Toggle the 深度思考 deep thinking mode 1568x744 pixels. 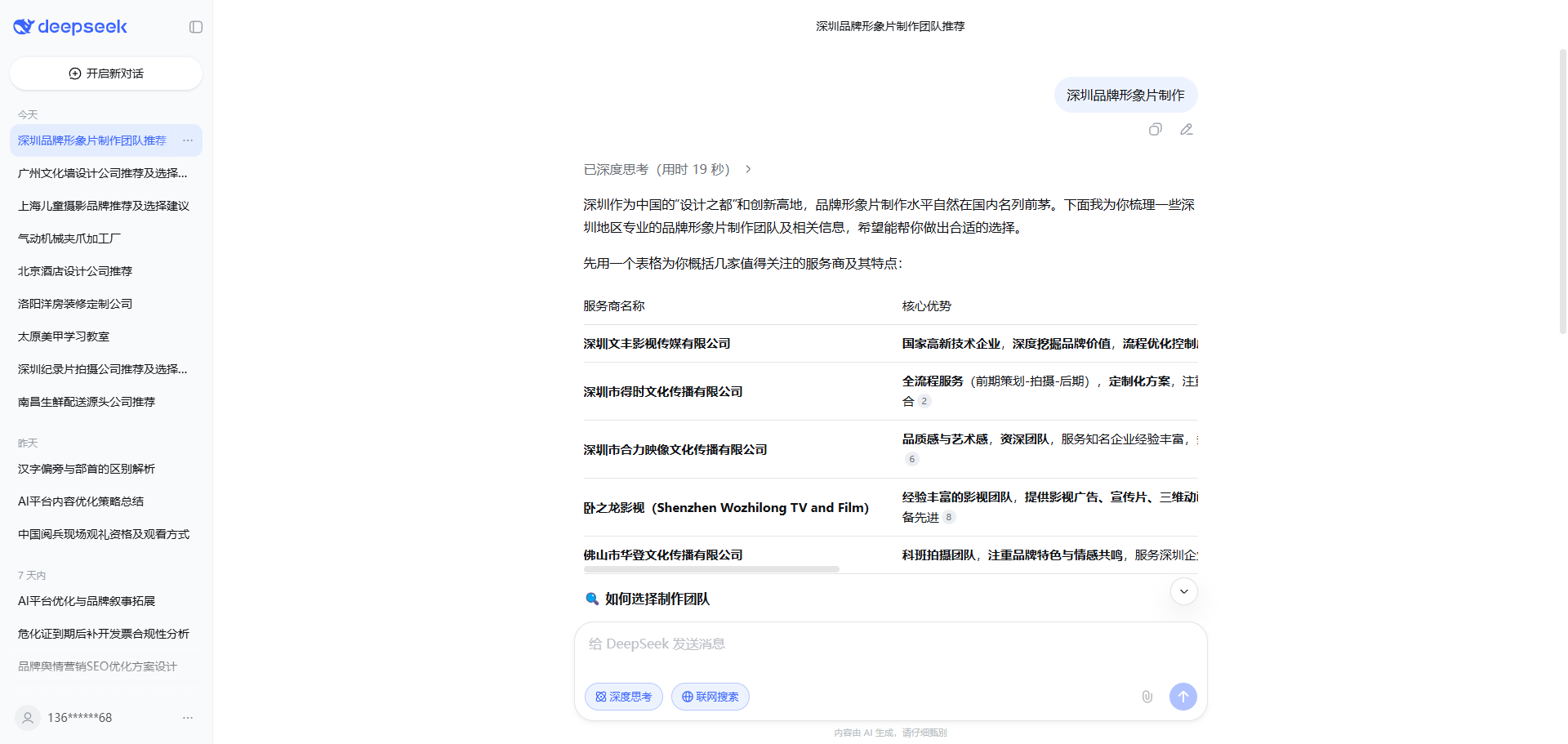[624, 697]
